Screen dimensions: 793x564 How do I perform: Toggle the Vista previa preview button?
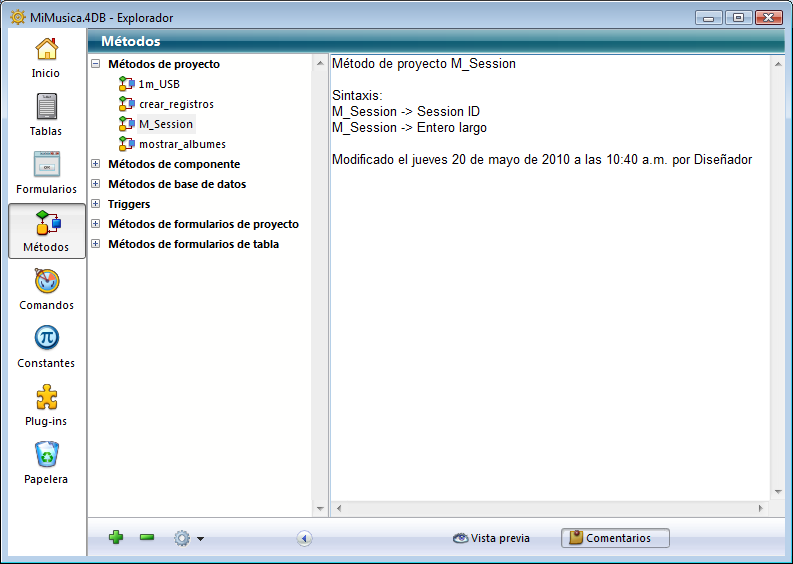[x=491, y=538]
